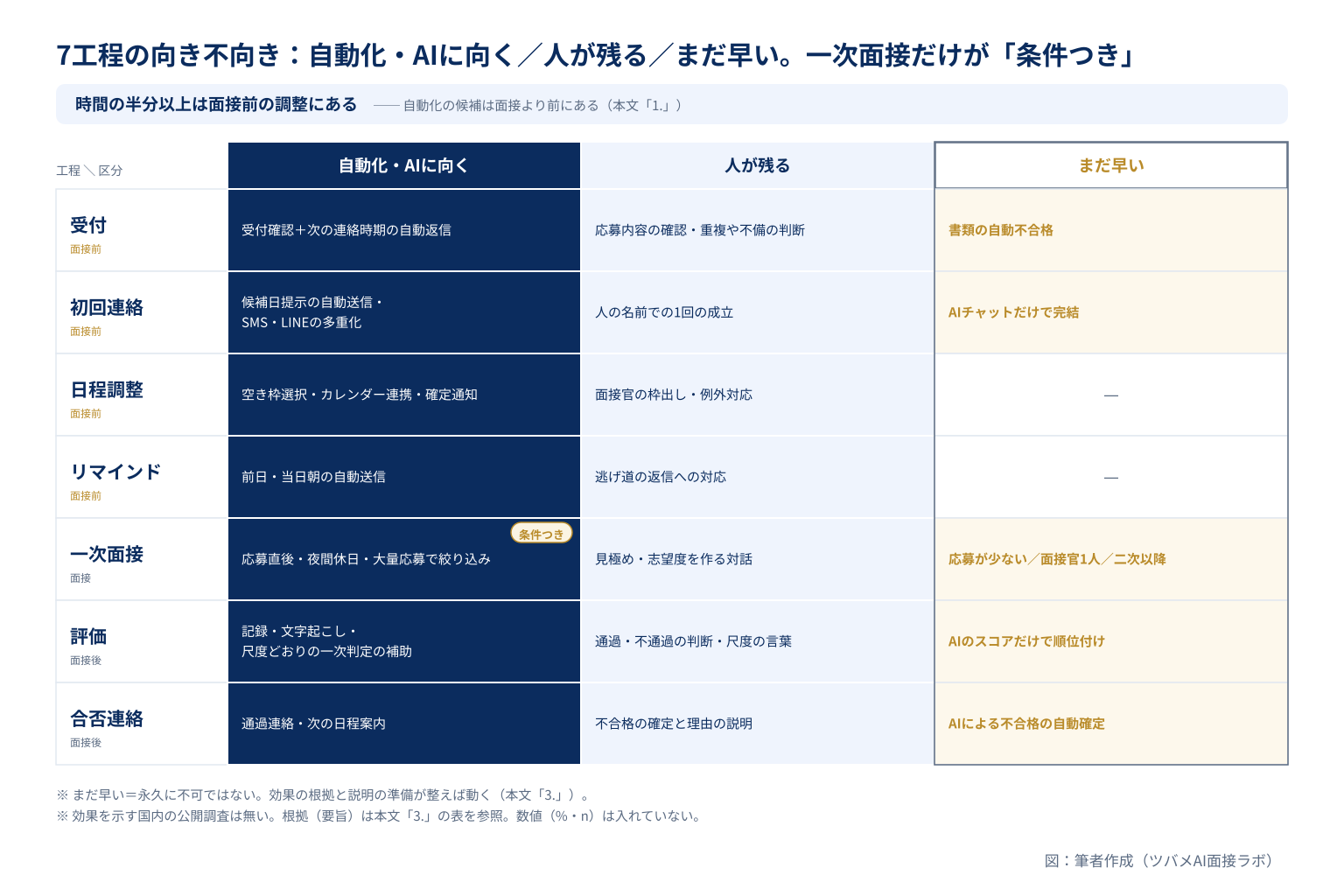Click the cell AIのスコアだけで順位付け

tap(1111, 641)
